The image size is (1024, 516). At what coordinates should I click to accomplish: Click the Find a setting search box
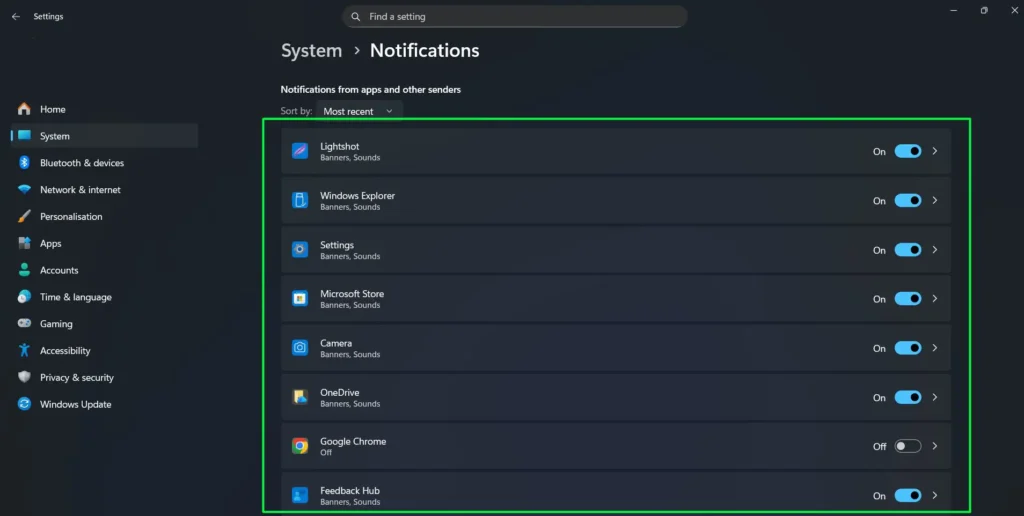click(x=515, y=17)
